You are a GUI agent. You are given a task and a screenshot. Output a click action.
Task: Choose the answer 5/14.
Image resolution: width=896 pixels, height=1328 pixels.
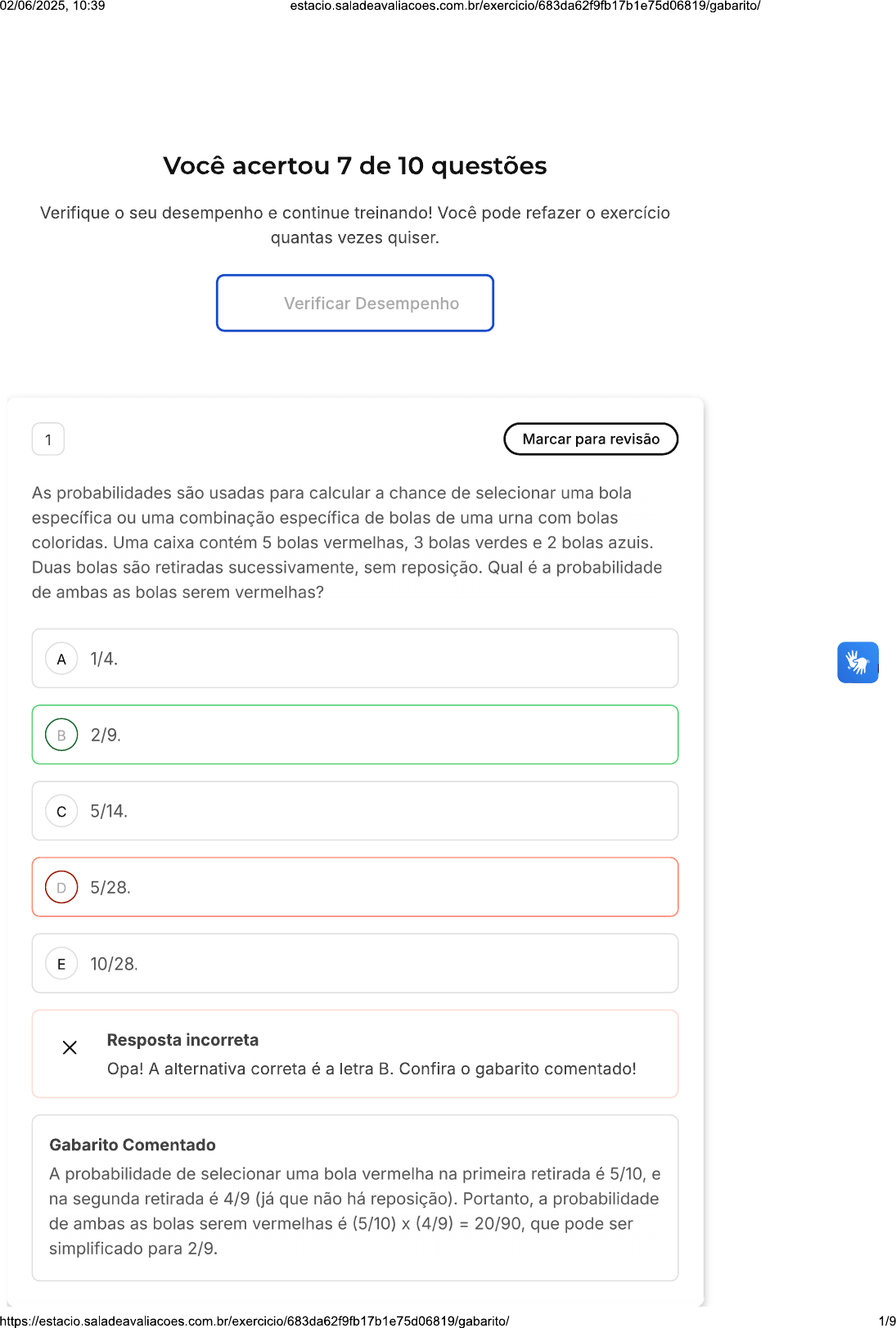pyautogui.click(x=355, y=811)
